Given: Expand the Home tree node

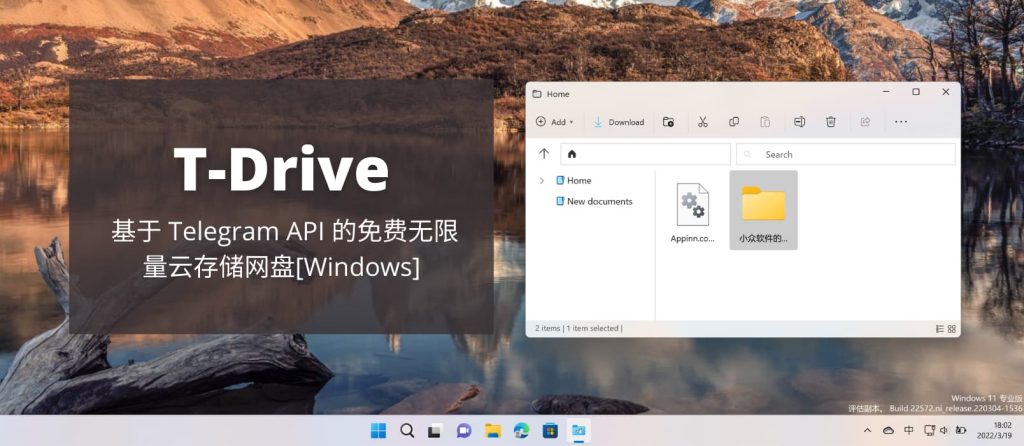Looking at the screenshot, I should point(541,181).
